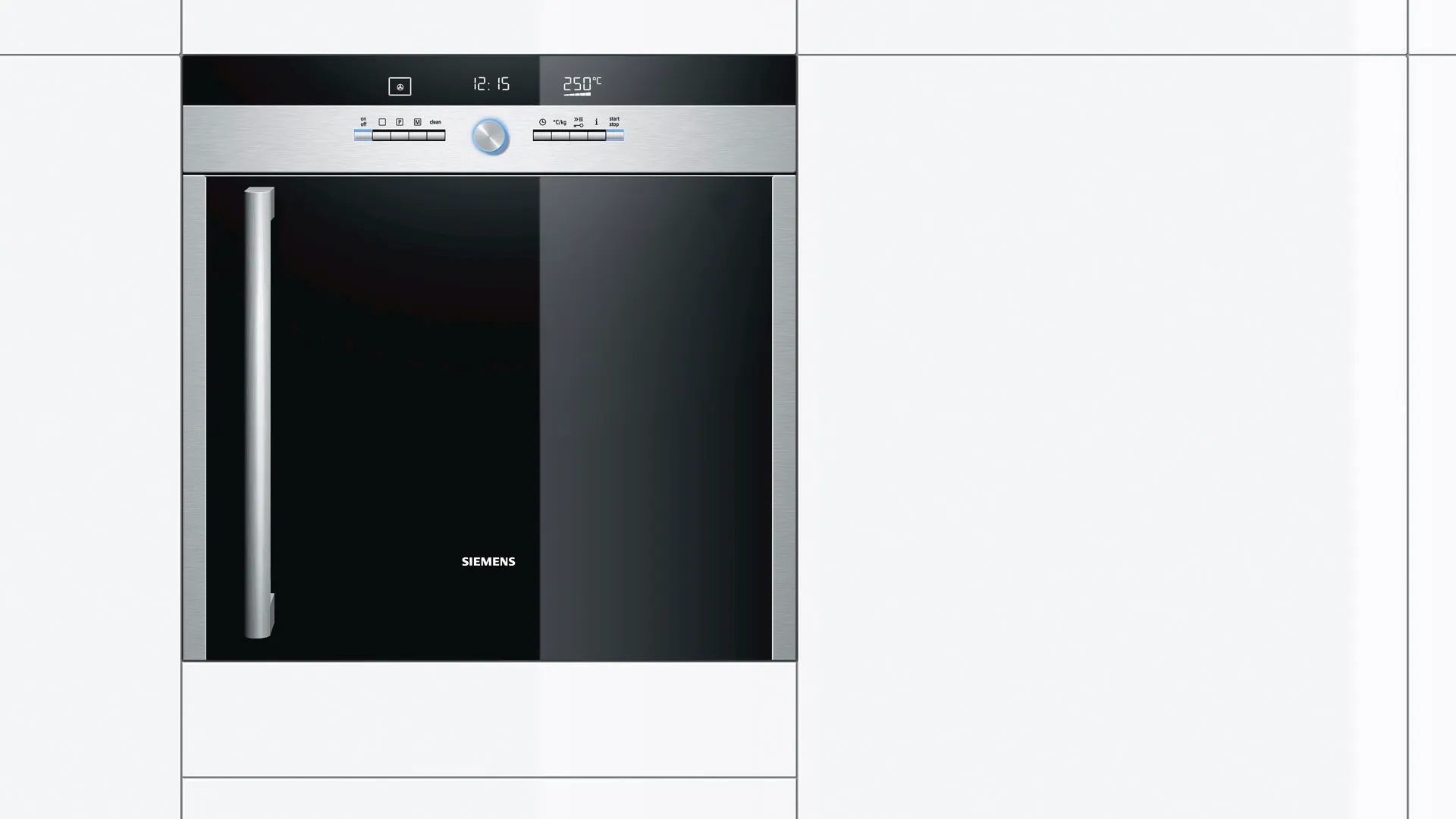The width and height of the screenshot is (1456, 819).
Task: Click the 12:15 clock display
Action: [x=491, y=84]
